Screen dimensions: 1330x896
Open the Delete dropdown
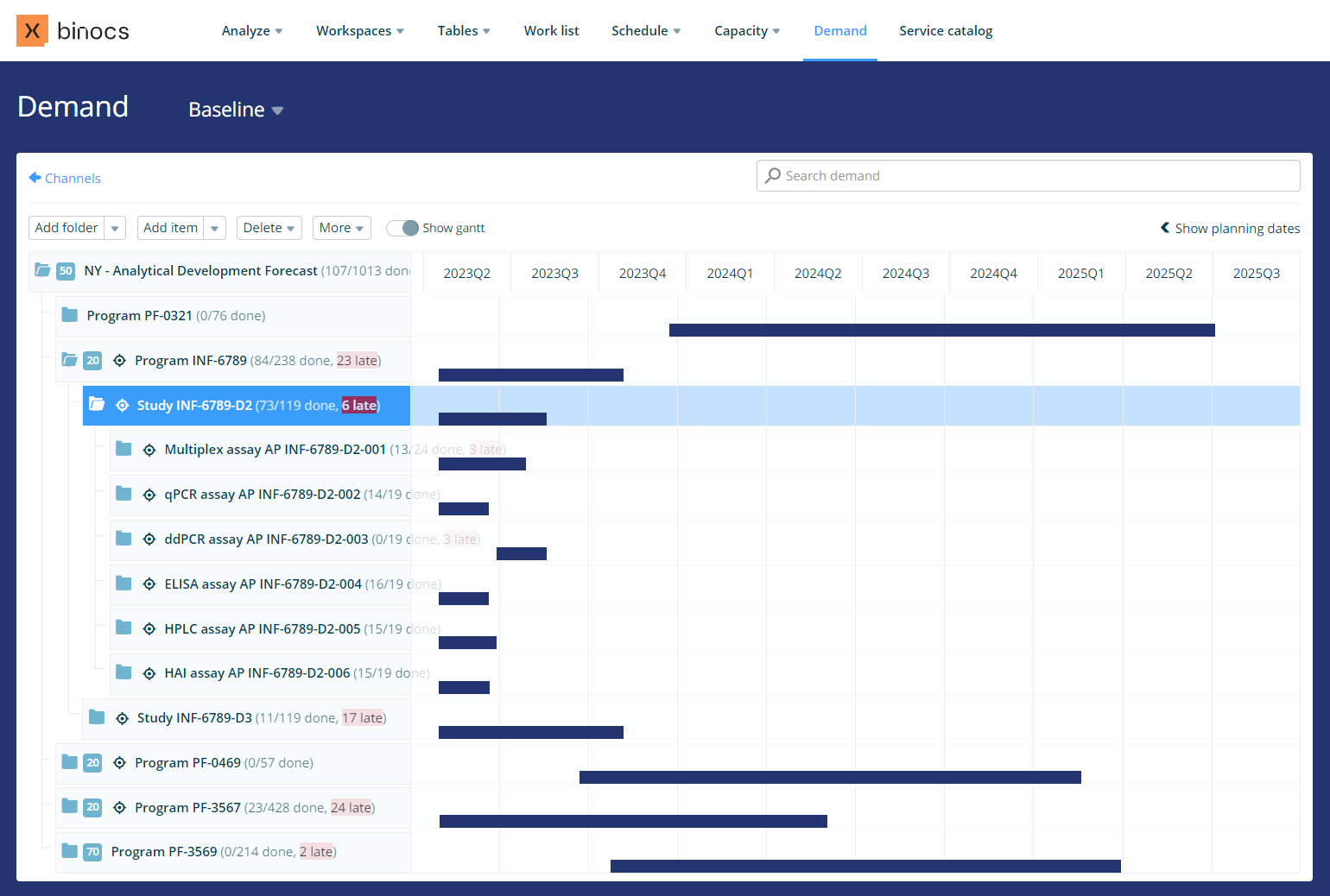click(269, 228)
